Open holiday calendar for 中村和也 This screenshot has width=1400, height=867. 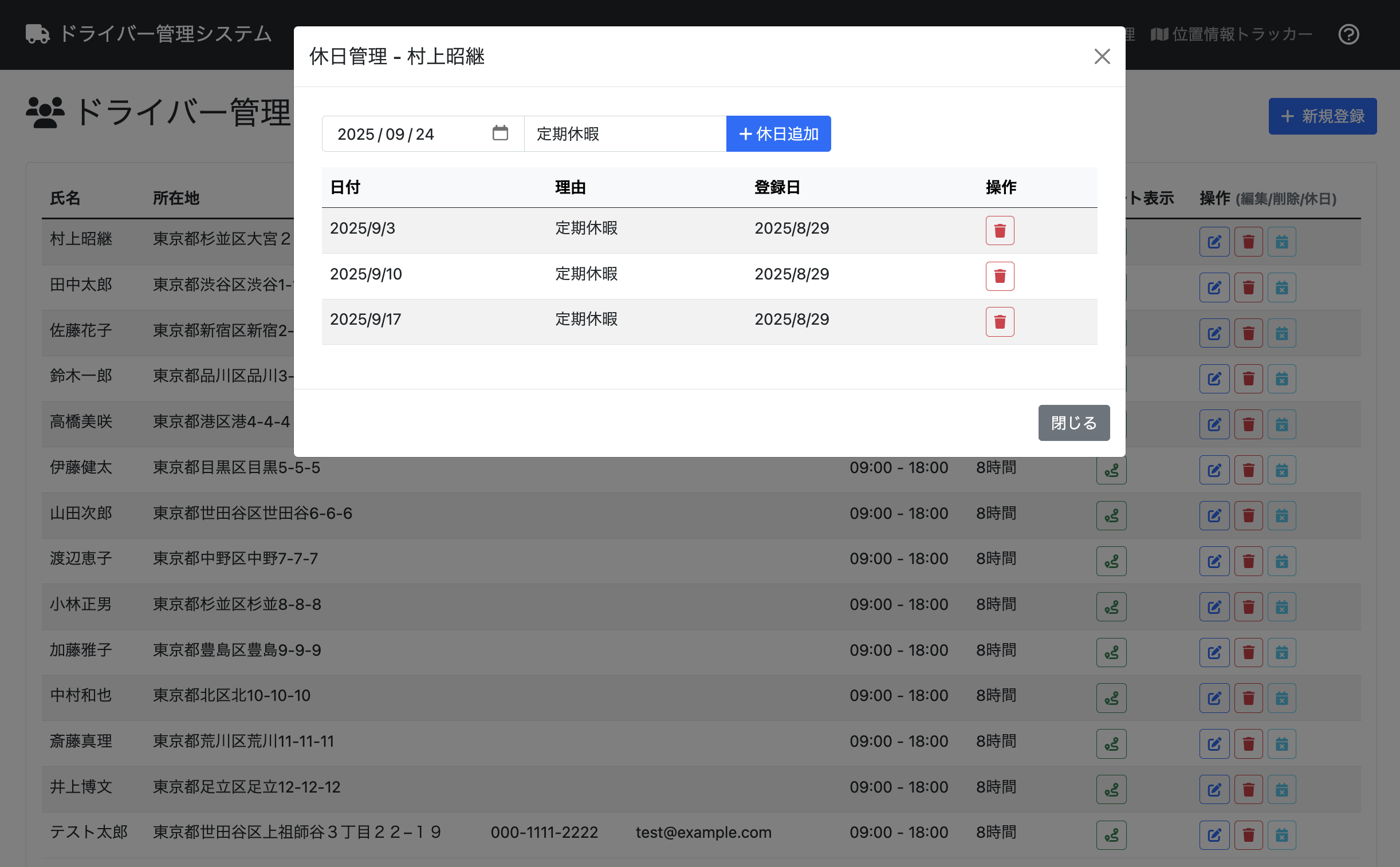tap(1281, 698)
